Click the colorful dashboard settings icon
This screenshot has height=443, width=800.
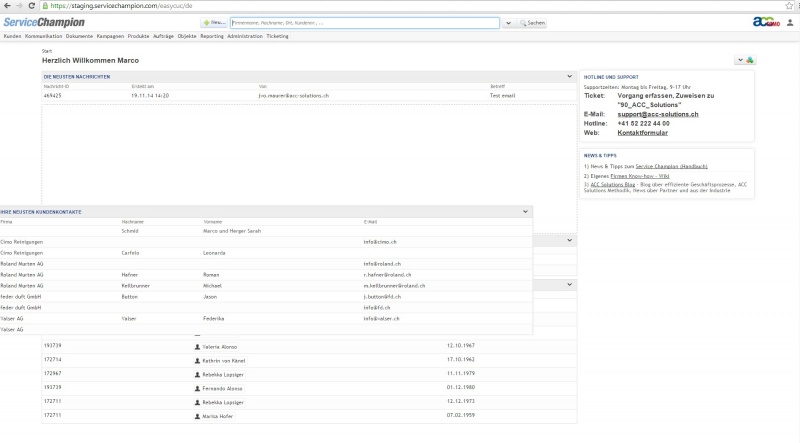coord(750,60)
